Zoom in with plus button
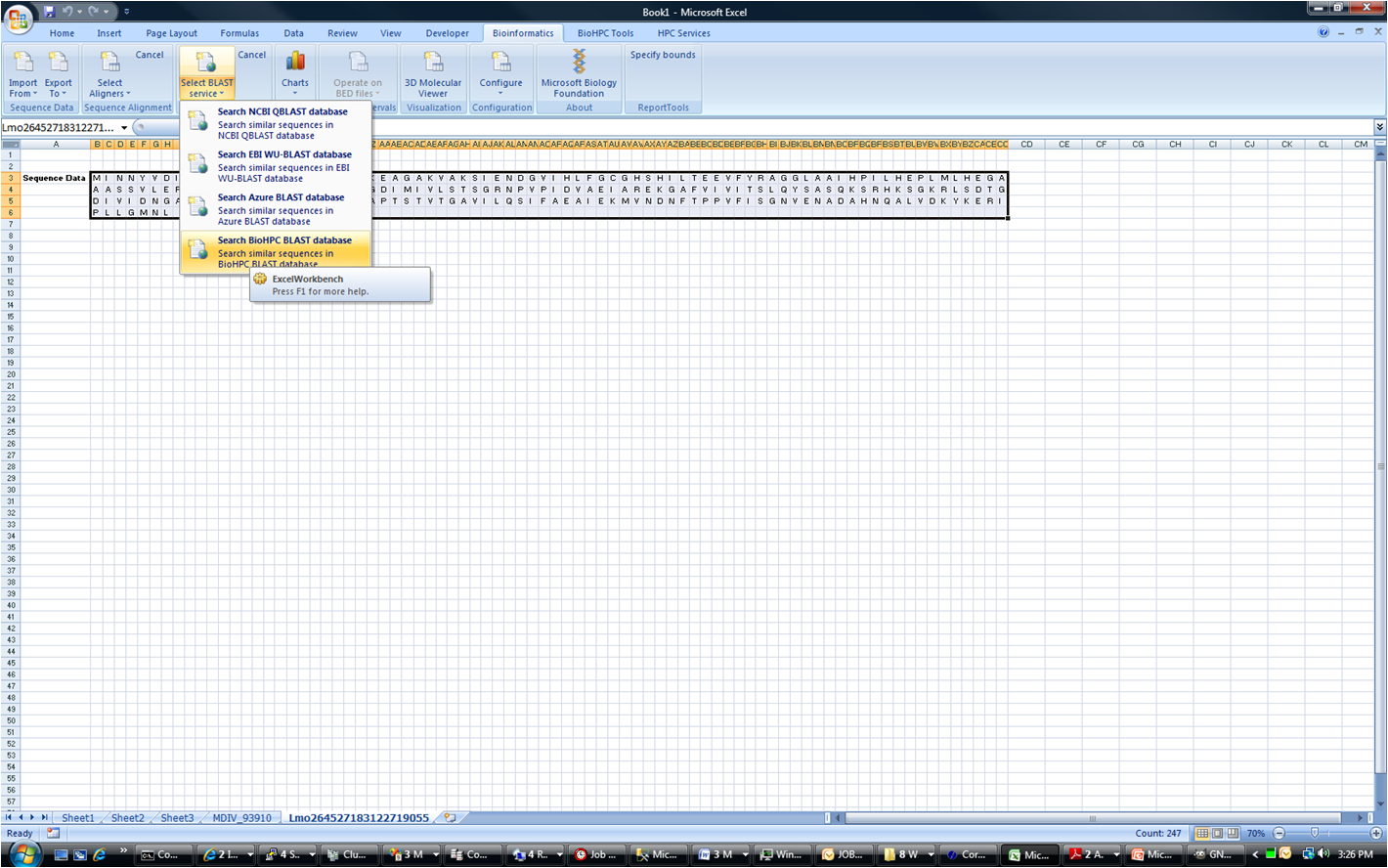 pyautogui.click(x=1376, y=834)
